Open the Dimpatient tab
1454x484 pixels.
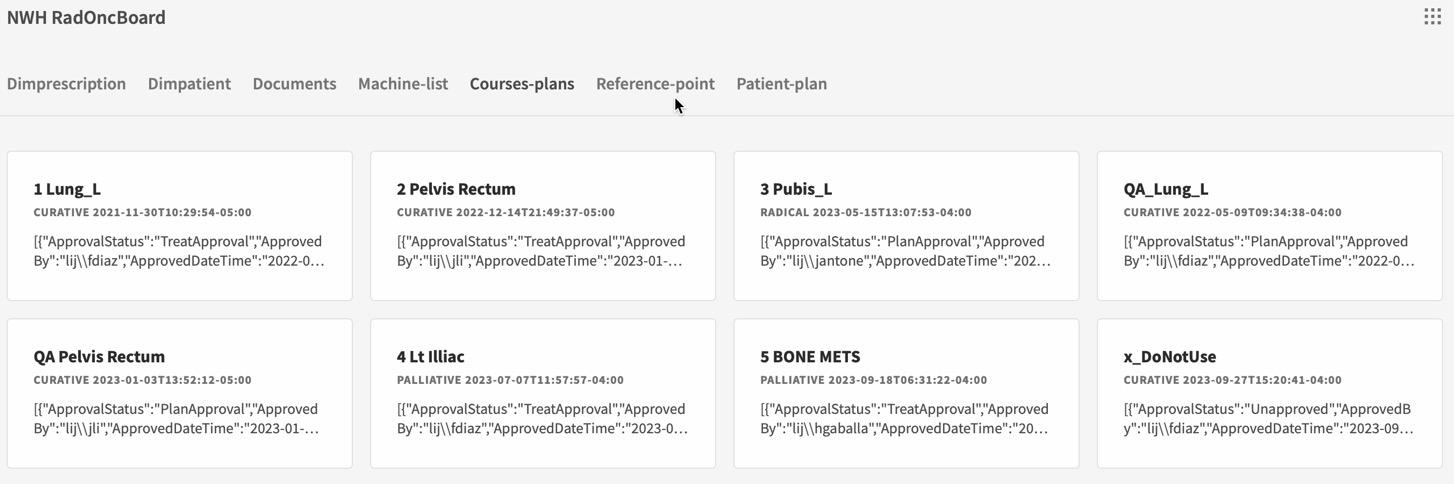tap(189, 84)
